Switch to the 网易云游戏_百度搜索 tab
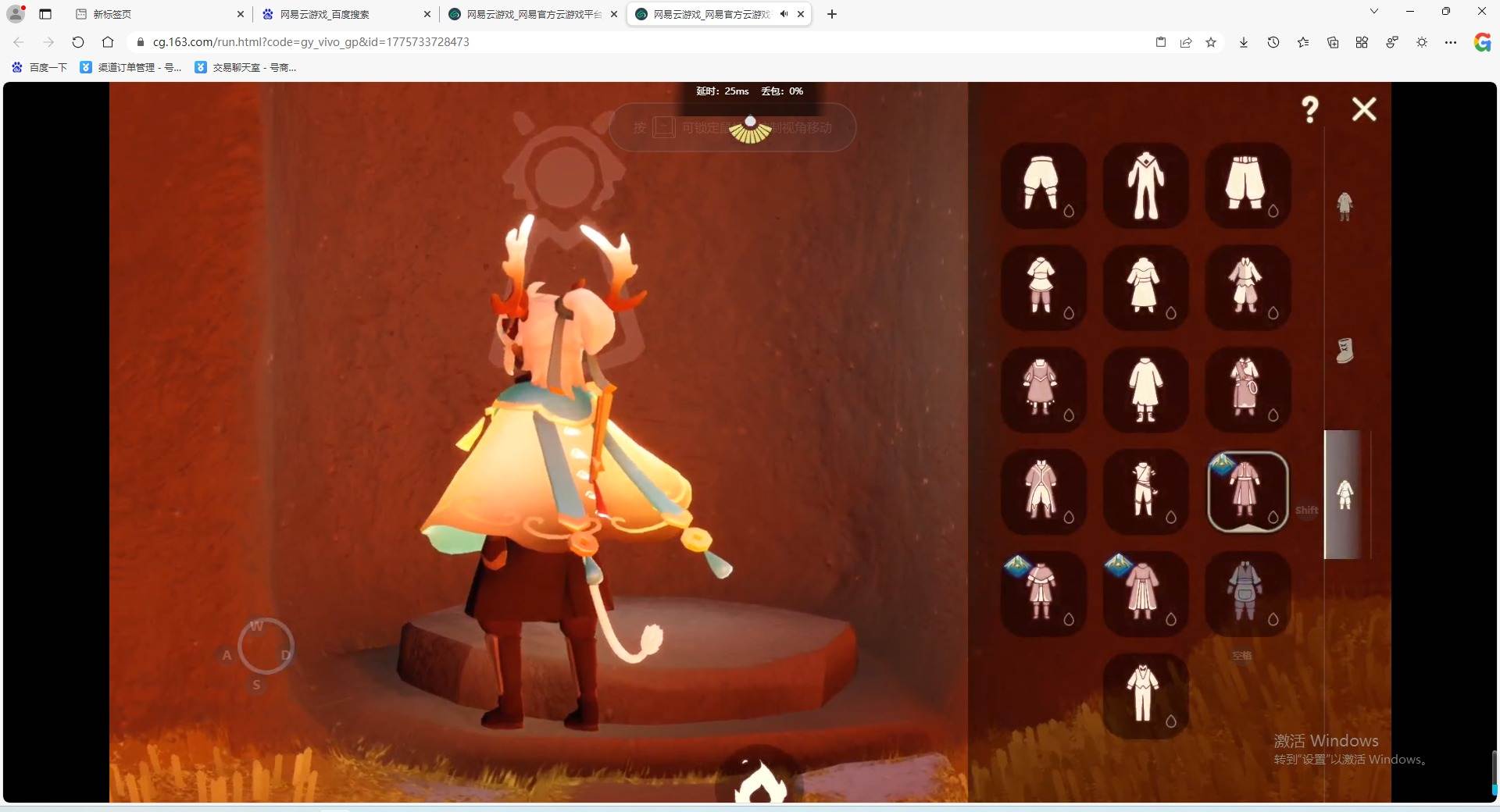 [x=344, y=14]
